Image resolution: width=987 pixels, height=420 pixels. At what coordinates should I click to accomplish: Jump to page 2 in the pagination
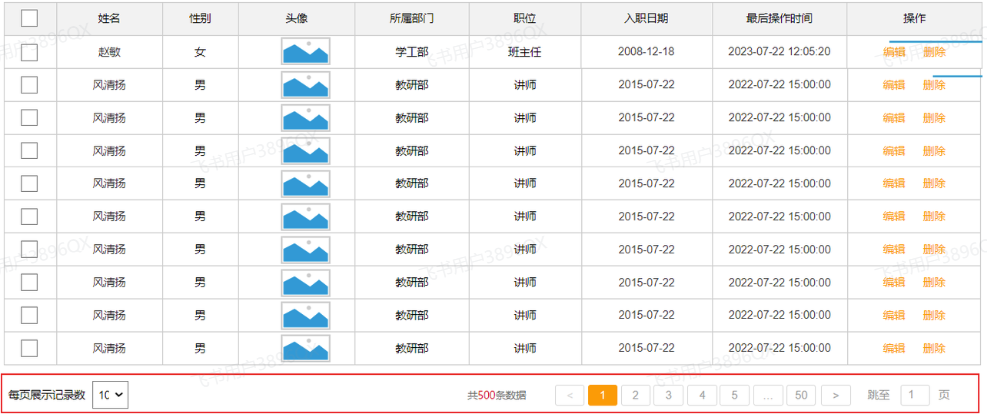tap(636, 395)
